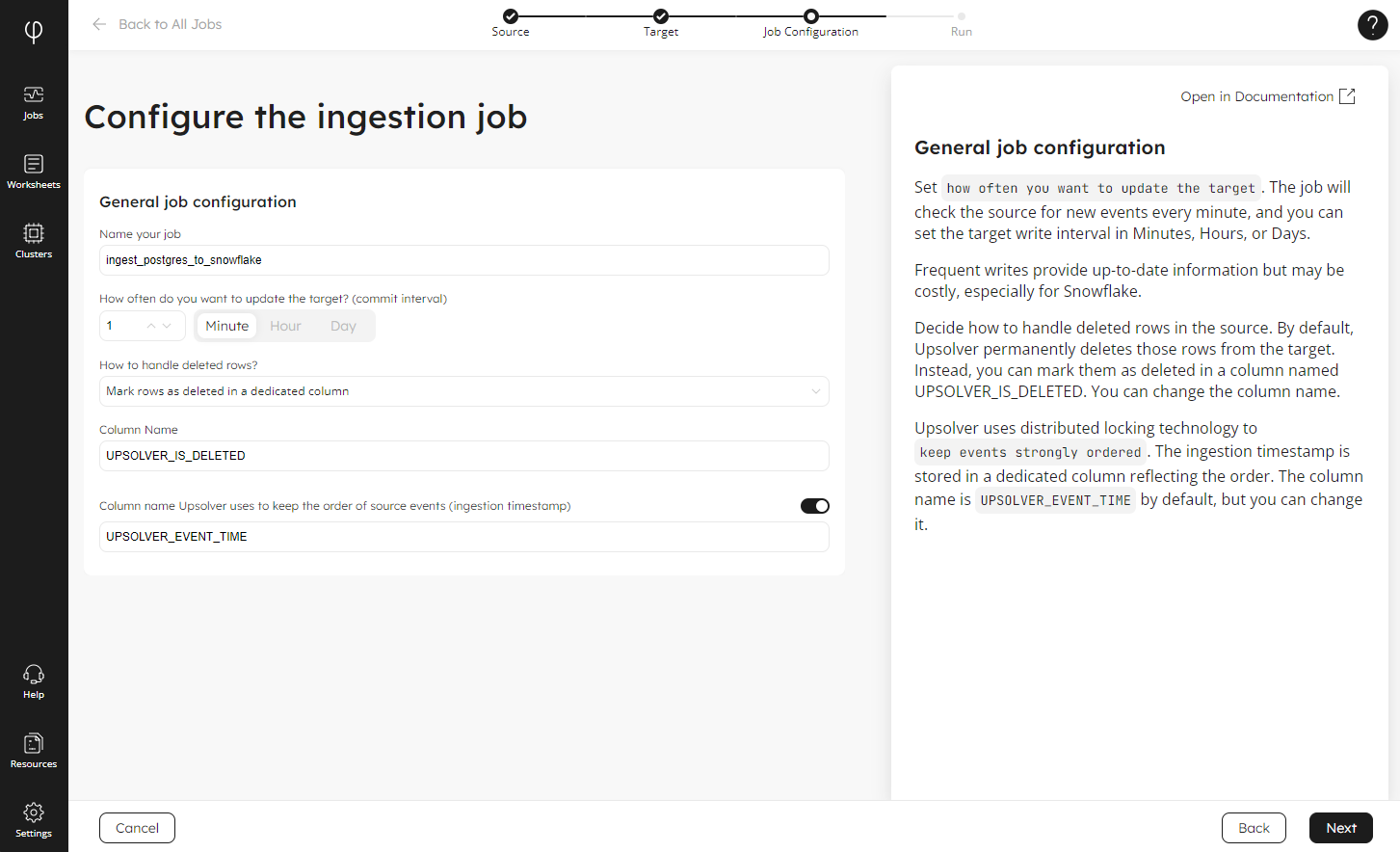This screenshot has width=1400, height=852.
Task: Click the Next button
Action: [1340, 828]
